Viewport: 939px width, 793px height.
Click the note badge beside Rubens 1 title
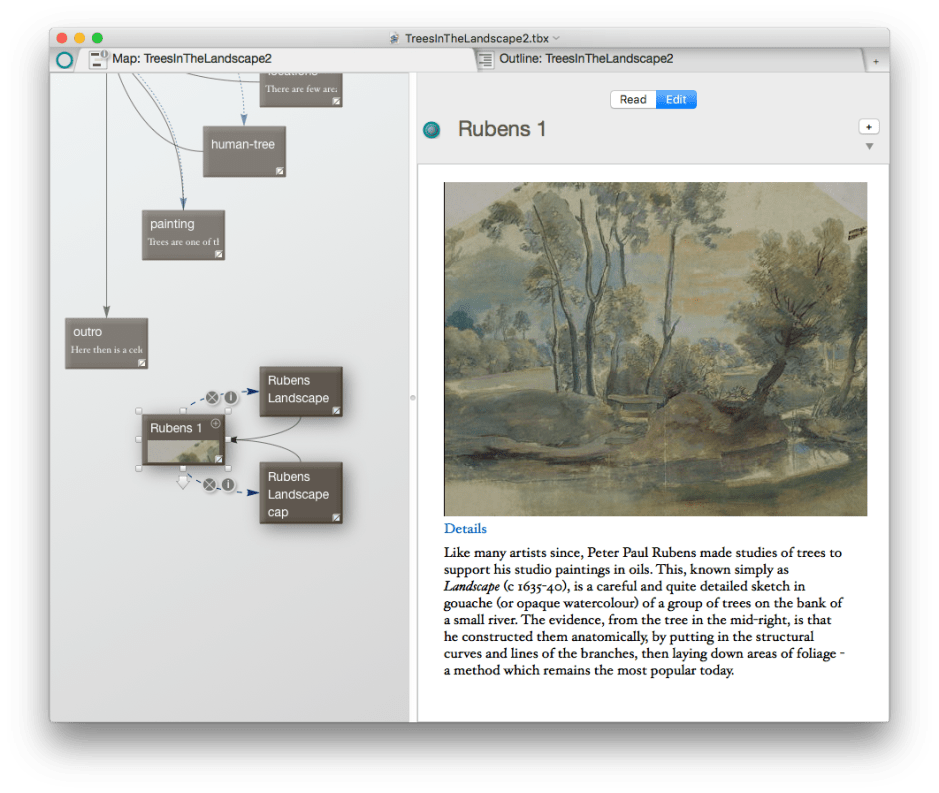click(432, 130)
